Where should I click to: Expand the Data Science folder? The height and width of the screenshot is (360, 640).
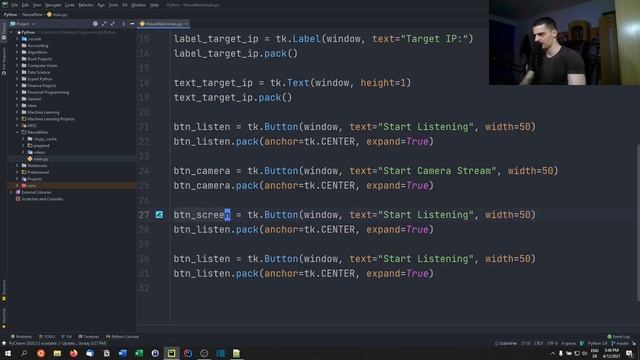tap(17, 72)
